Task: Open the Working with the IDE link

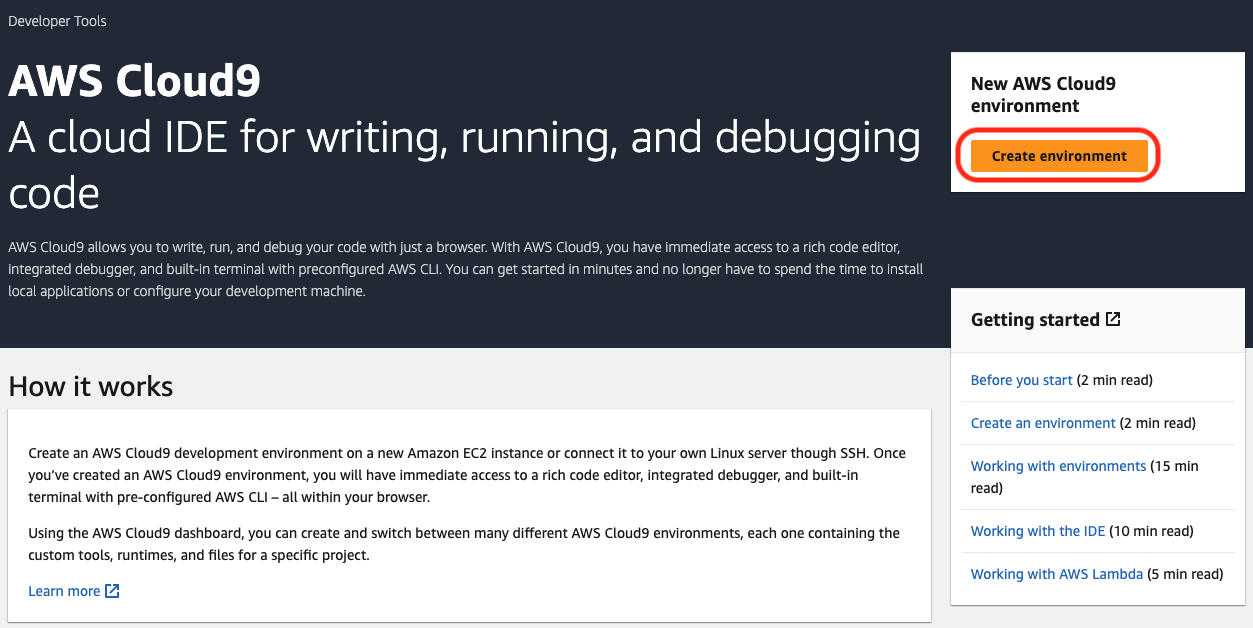Action: click(1038, 531)
